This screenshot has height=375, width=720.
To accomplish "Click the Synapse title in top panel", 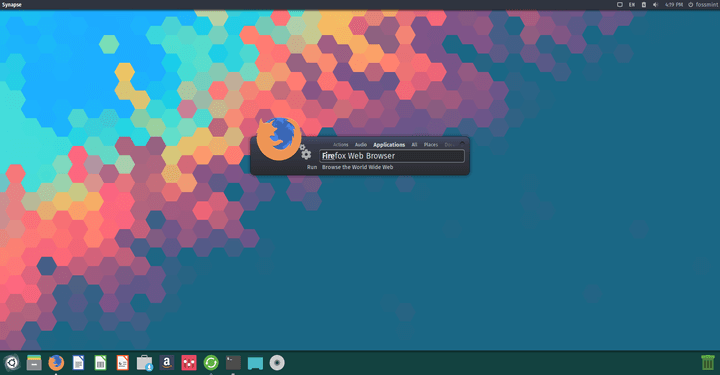I will pos(11,5).
